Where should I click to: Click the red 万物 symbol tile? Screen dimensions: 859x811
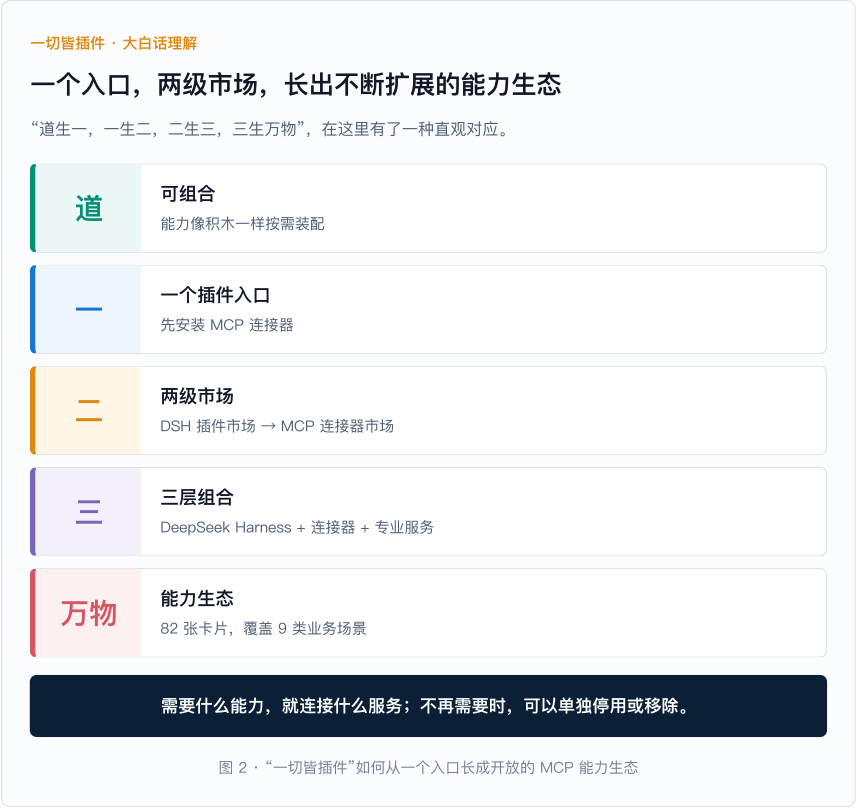coord(88,613)
